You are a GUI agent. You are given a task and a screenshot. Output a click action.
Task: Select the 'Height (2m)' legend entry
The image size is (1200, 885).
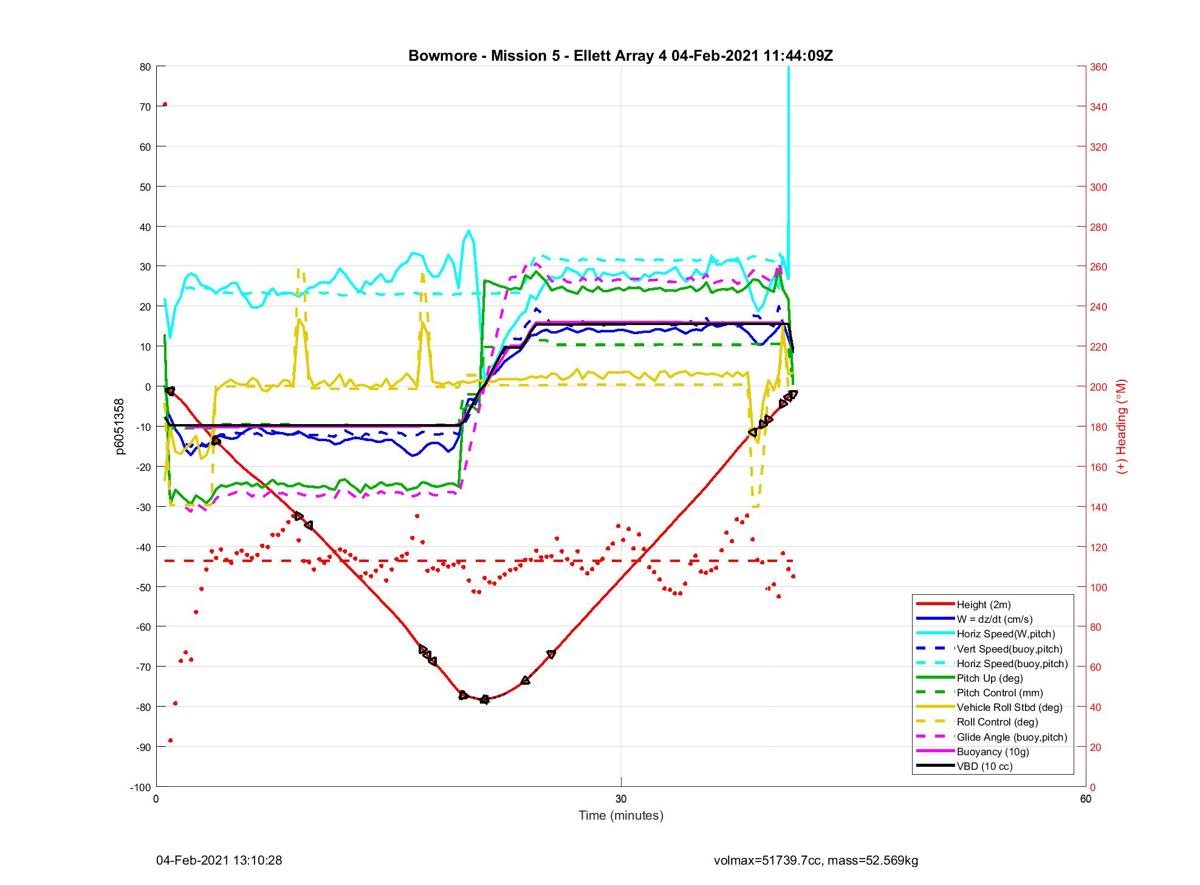983,605
